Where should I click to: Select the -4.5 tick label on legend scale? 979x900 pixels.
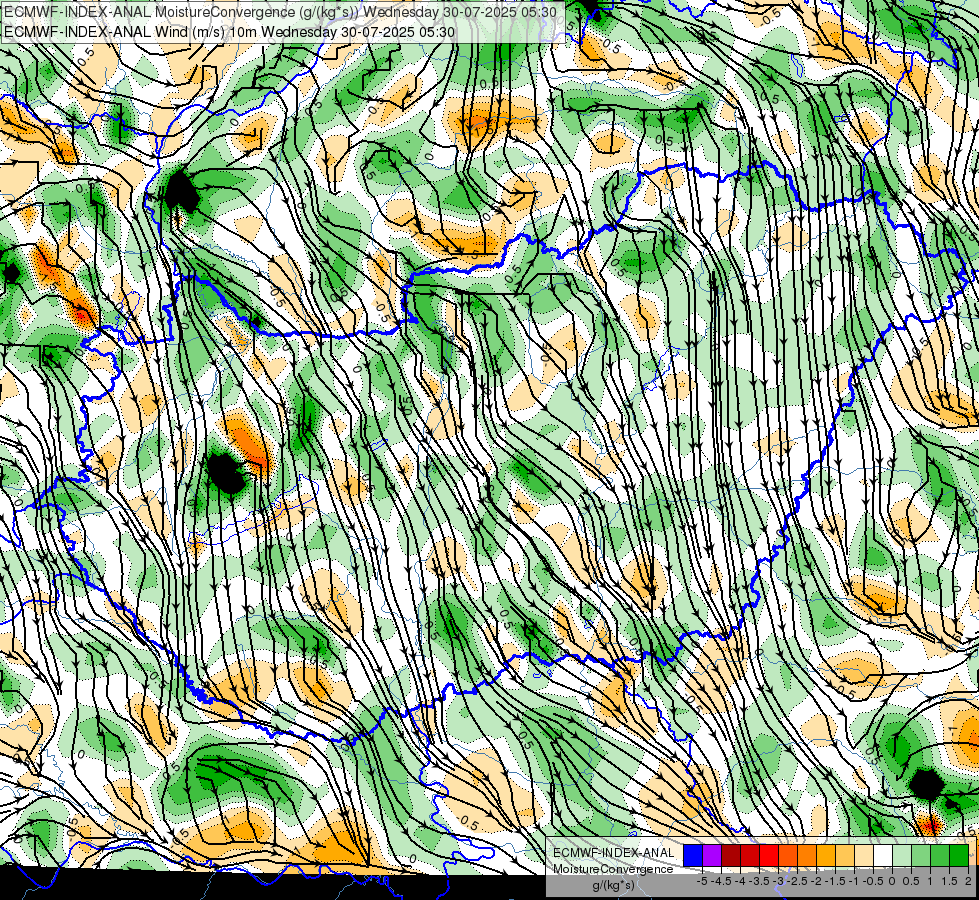pyautogui.click(x=721, y=881)
